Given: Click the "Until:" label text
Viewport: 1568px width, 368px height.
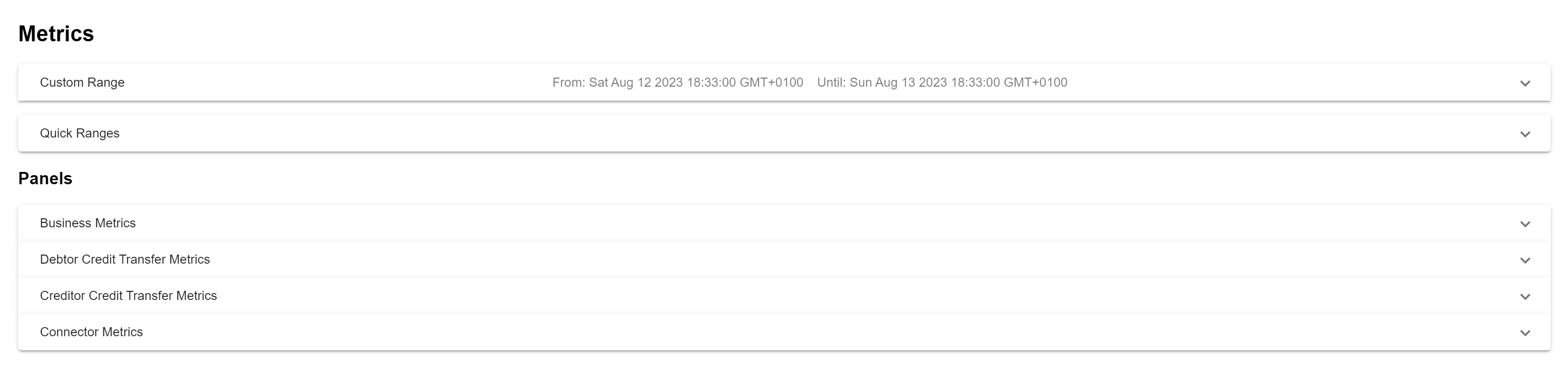Looking at the screenshot, I should pyautogui.click(x=831, y=83).
